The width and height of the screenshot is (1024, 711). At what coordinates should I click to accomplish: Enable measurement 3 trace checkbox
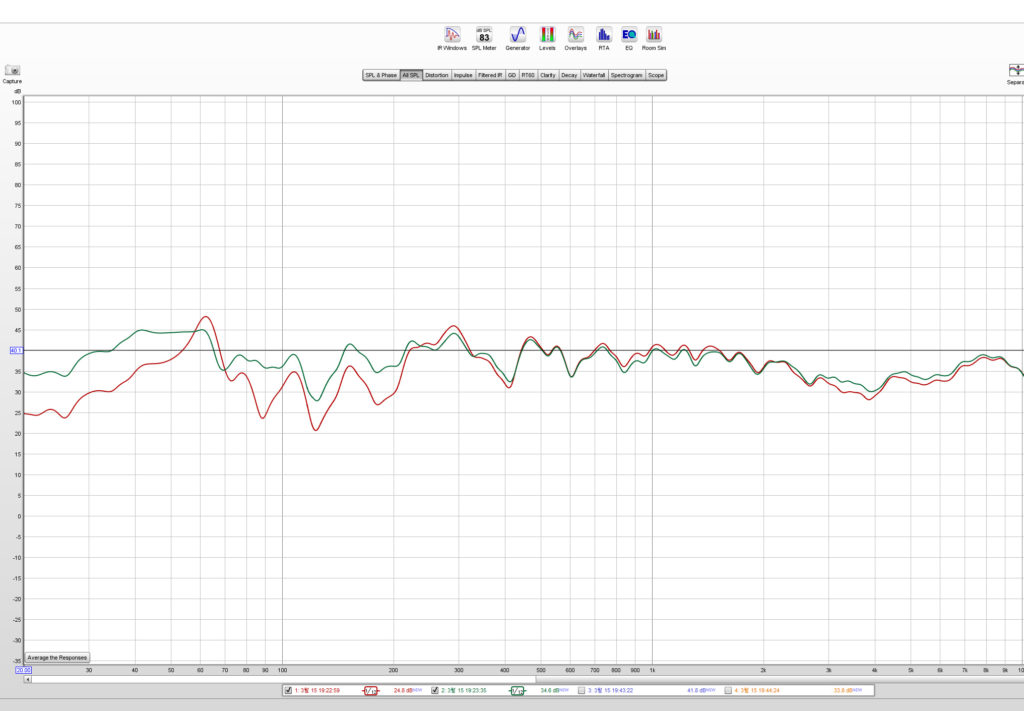coord(581,690)
